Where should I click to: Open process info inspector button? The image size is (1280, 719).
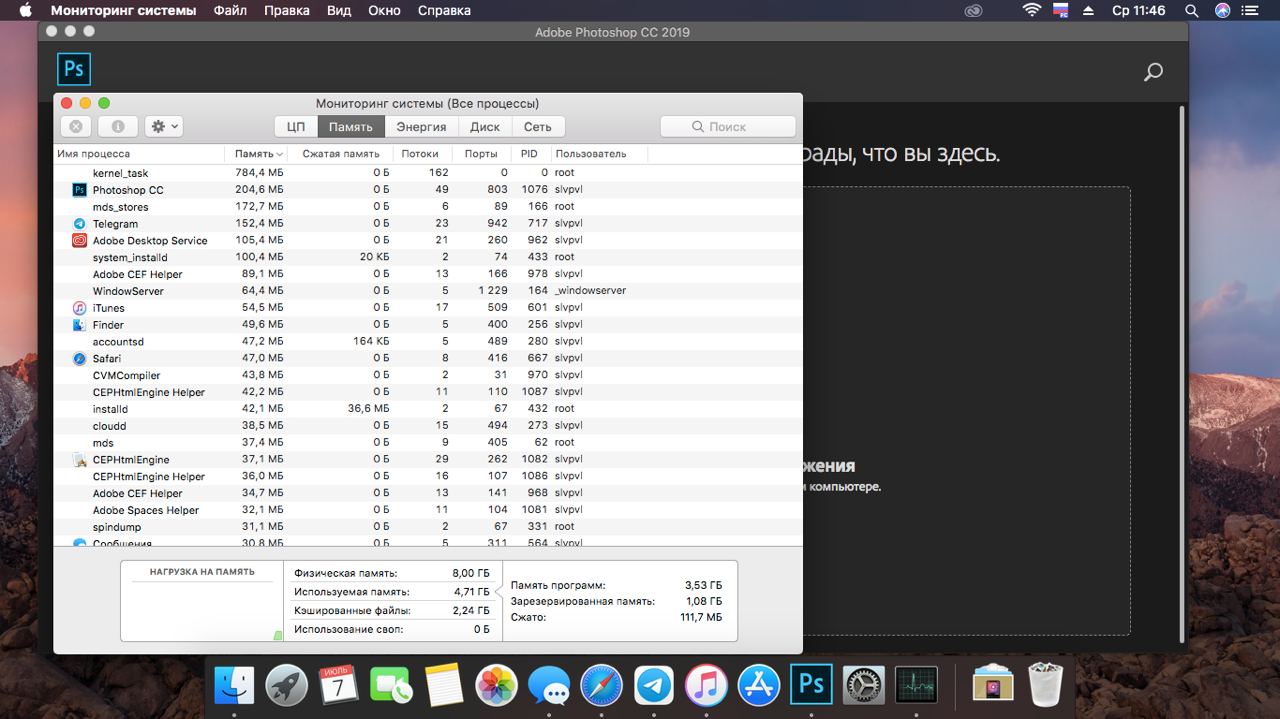point(118,126)
